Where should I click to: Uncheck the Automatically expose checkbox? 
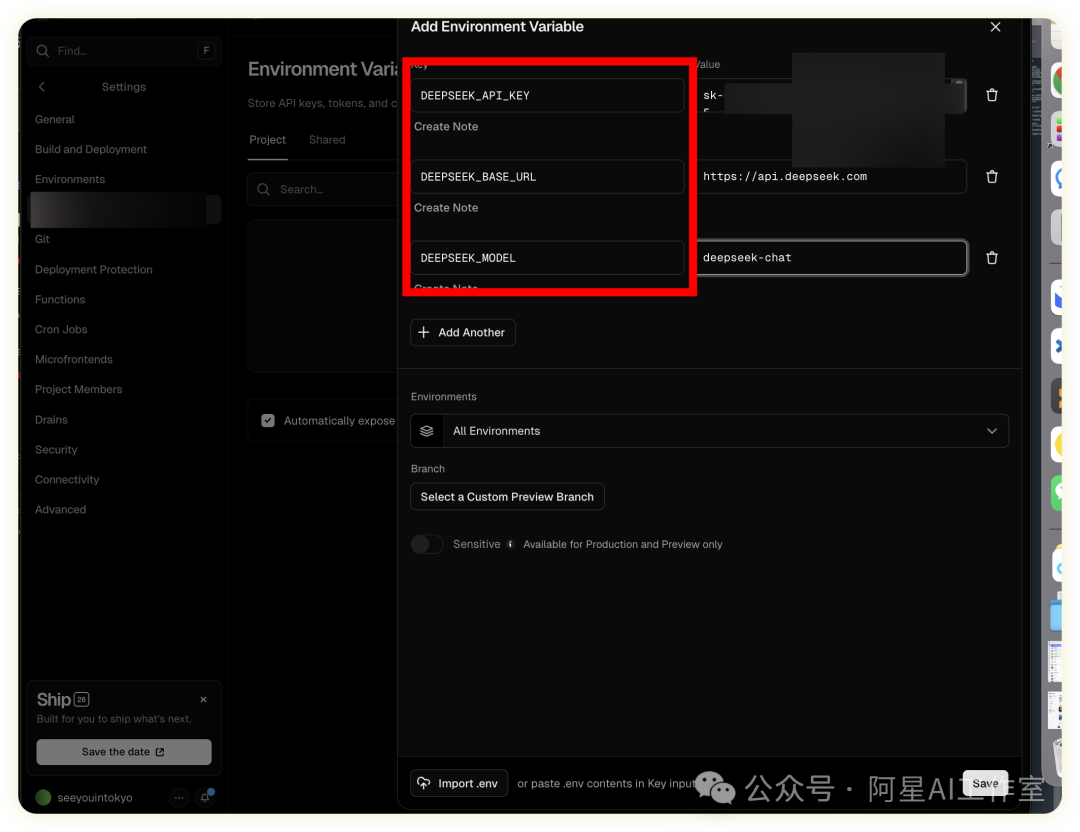(268, 421)
